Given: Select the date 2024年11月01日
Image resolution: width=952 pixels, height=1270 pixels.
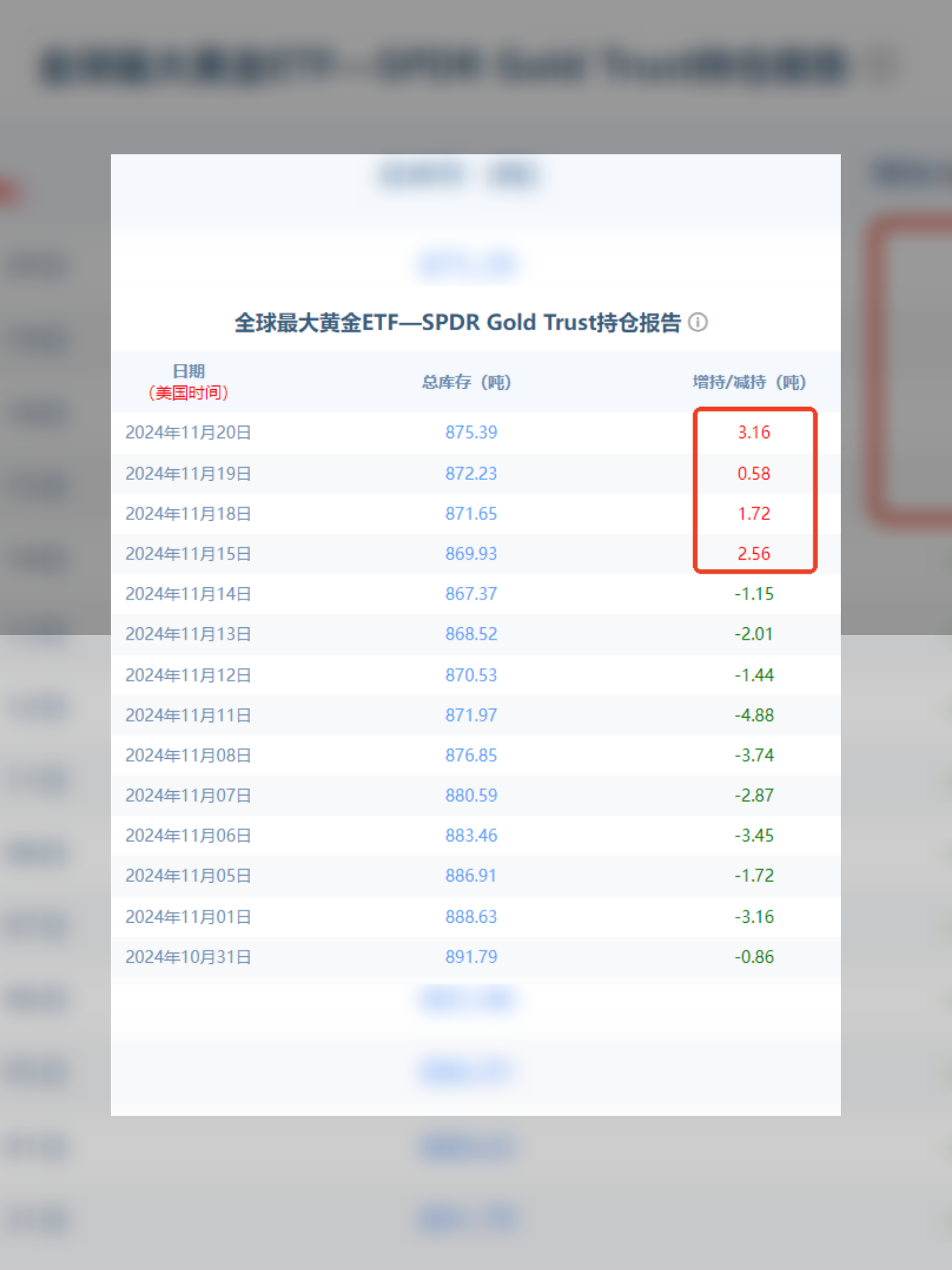Looking at the screenshot, I should 188,916.
